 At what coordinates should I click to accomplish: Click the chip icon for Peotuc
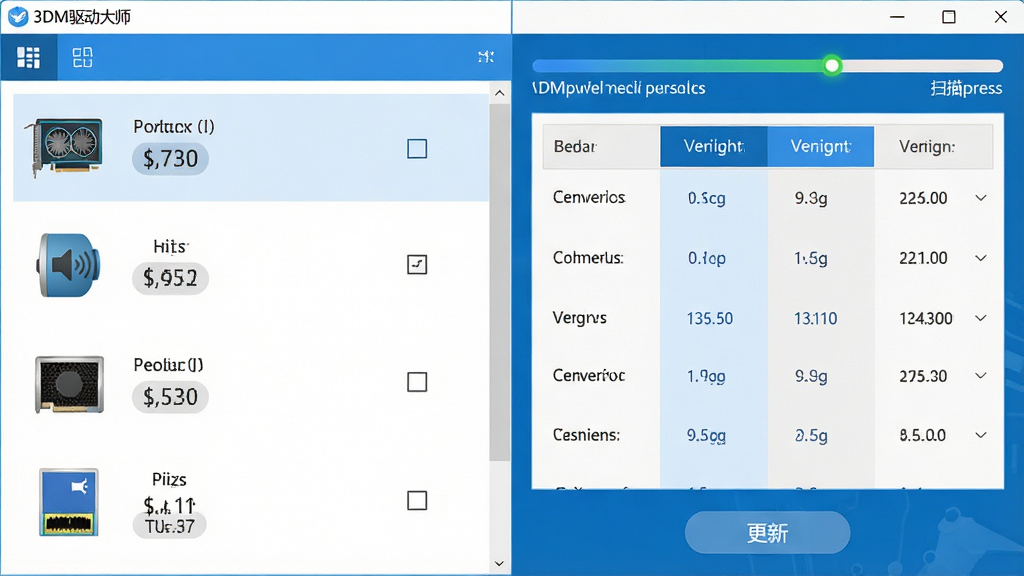pyautogui.click(x=69, y=384)
